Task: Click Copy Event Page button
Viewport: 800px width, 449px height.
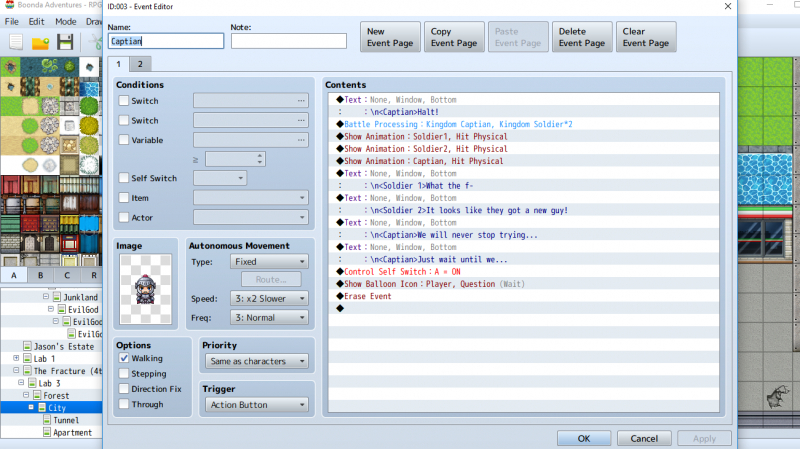Action: click(x=454, y=37)
